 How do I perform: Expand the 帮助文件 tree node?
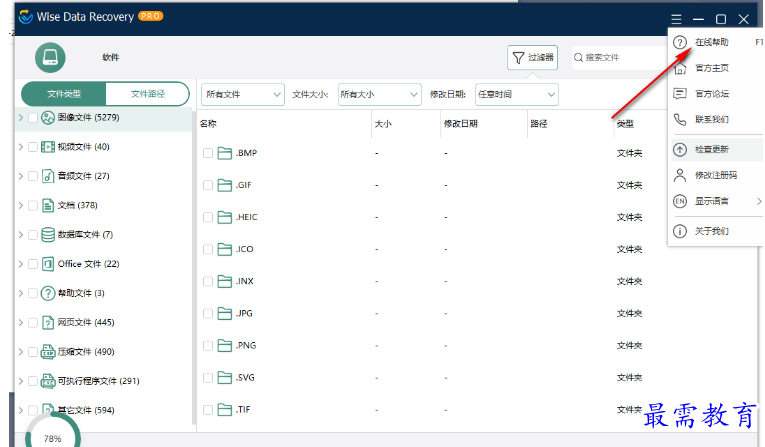[20, 293]
